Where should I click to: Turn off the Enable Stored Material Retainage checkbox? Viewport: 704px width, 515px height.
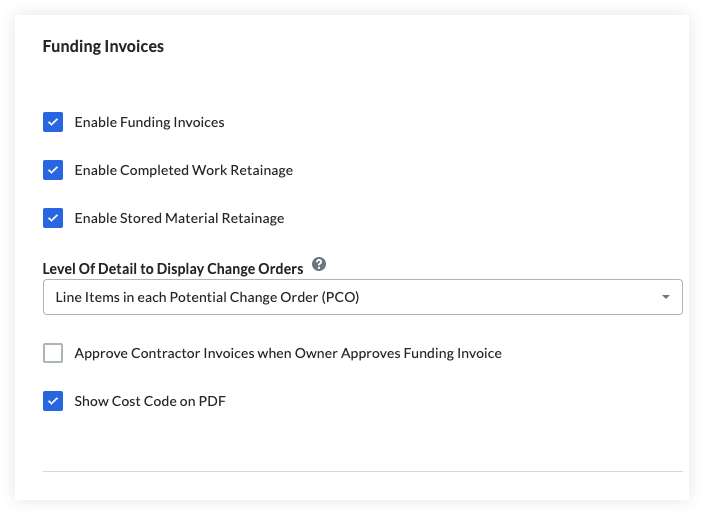tap(53, 218)
